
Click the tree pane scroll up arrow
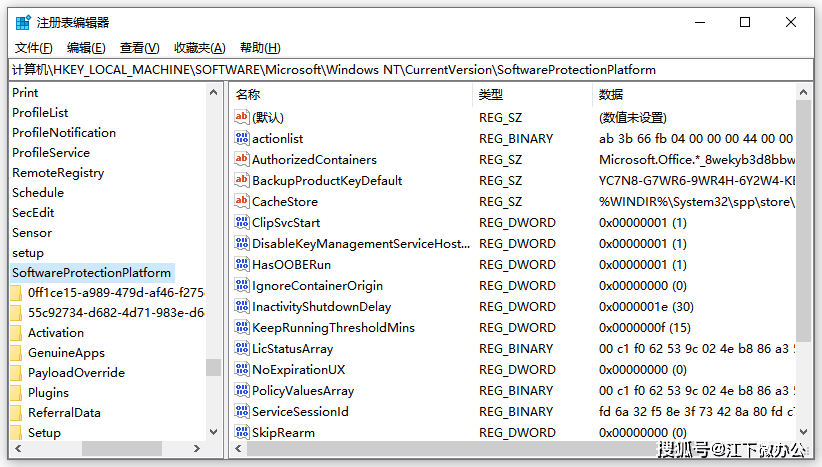(x=214, y=93)
